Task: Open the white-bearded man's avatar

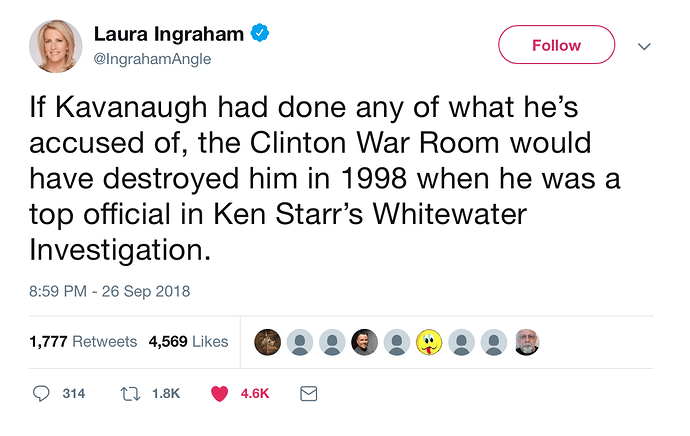Action: 527,342
